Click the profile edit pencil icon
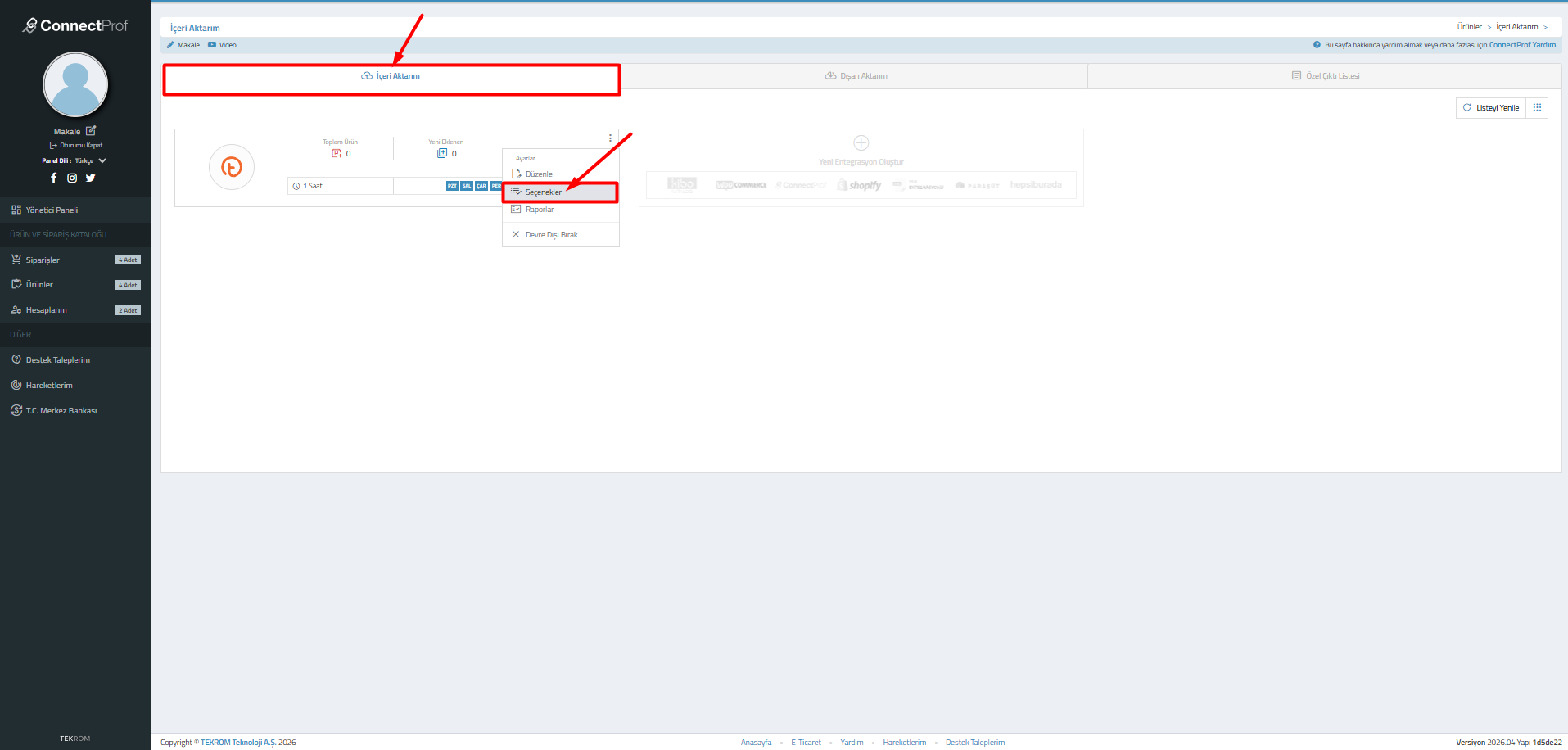The image size is (1568, 750). [91, 131]
